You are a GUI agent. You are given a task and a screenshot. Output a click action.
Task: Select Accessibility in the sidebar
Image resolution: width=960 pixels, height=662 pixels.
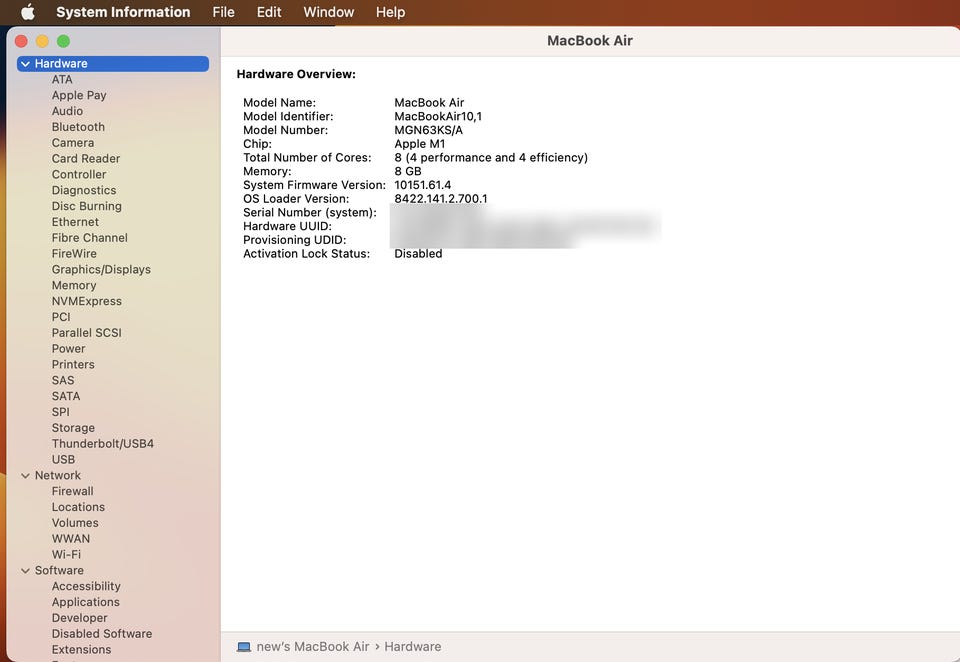(x=86, y=586)
